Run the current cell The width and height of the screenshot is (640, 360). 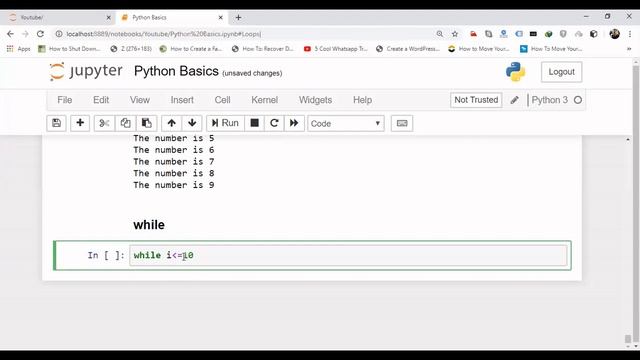click(x=225, y=123)
